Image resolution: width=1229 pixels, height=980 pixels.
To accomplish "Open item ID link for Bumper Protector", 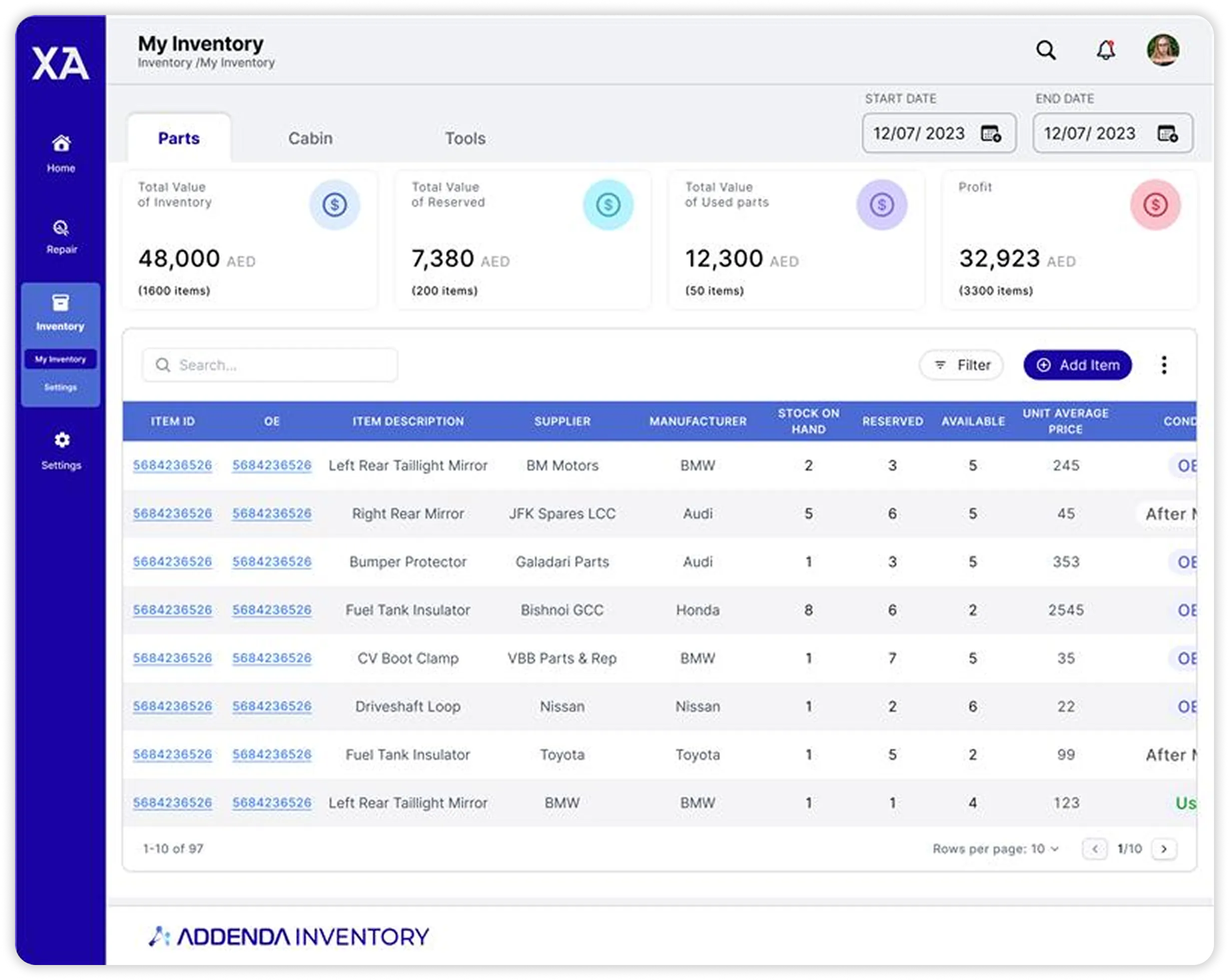I will 172,562.
